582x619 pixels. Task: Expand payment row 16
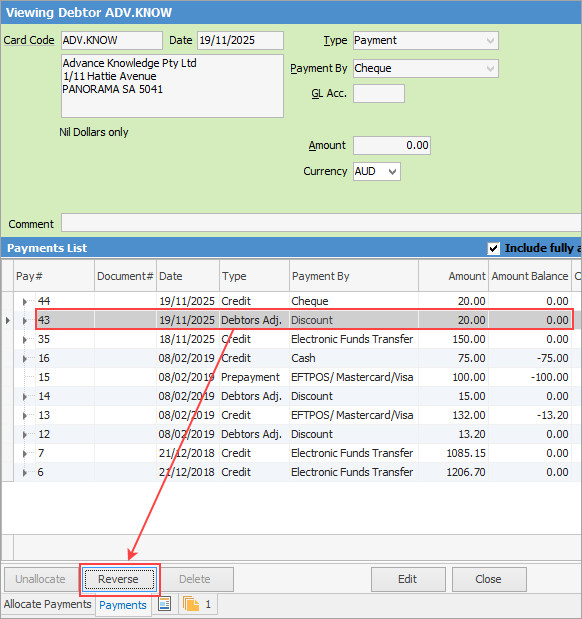(x=25, y=358)
